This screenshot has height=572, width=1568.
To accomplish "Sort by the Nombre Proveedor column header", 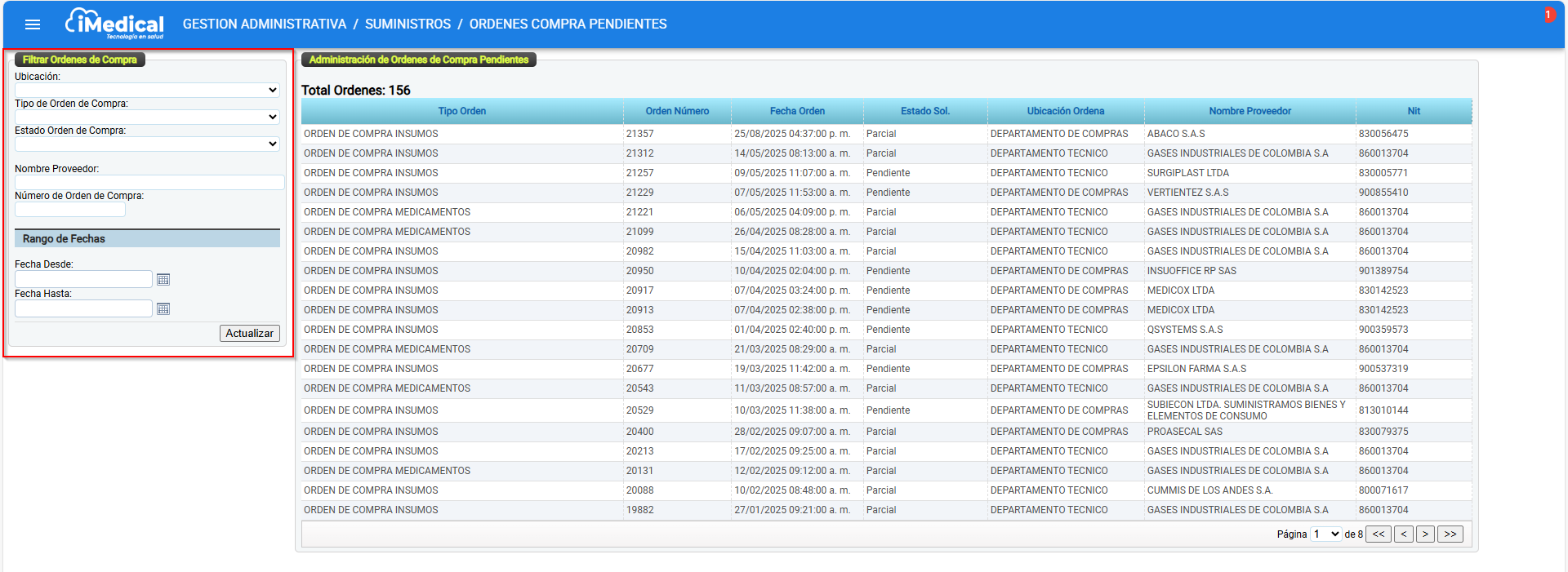I will point(1249,111).
